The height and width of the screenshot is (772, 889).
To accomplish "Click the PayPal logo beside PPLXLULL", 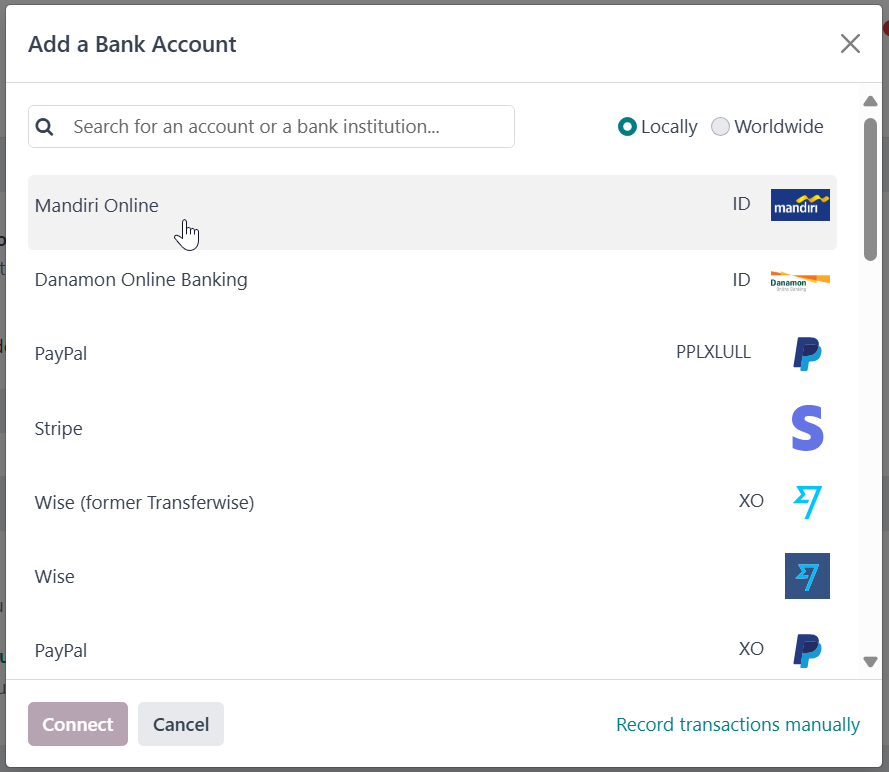I will [807, 354].
